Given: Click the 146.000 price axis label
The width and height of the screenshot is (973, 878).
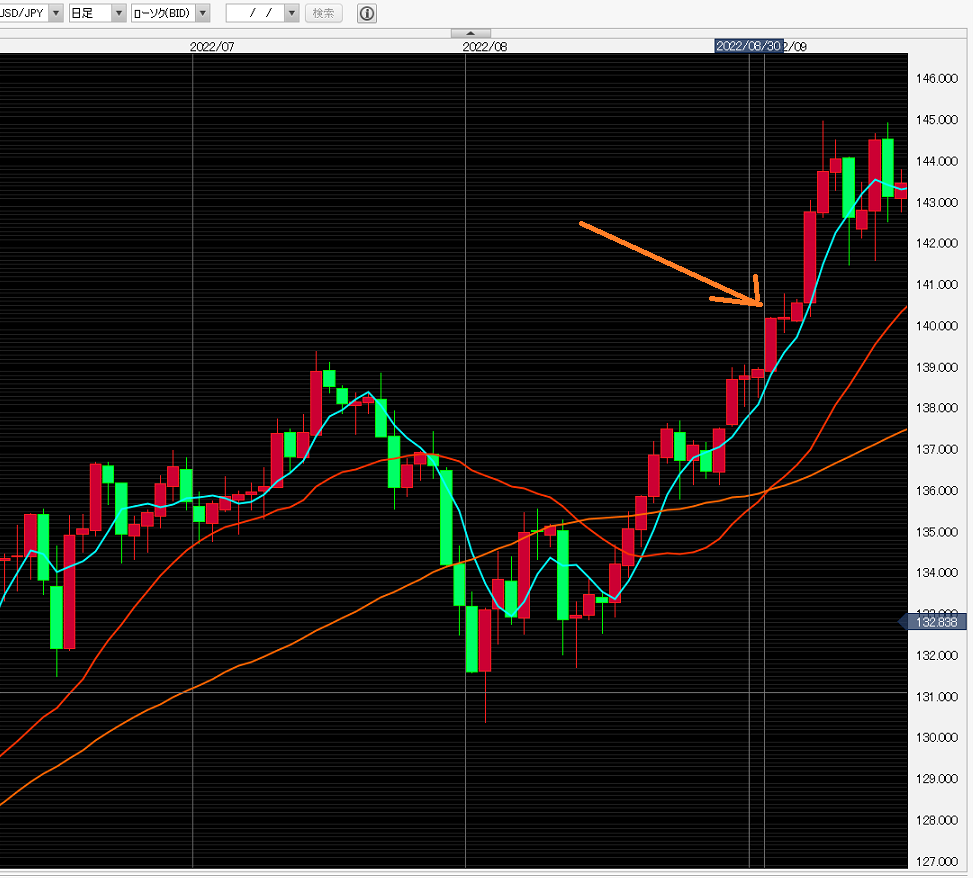Looking at the screenshot, I should pyautogui.click(x=937, y=79).
